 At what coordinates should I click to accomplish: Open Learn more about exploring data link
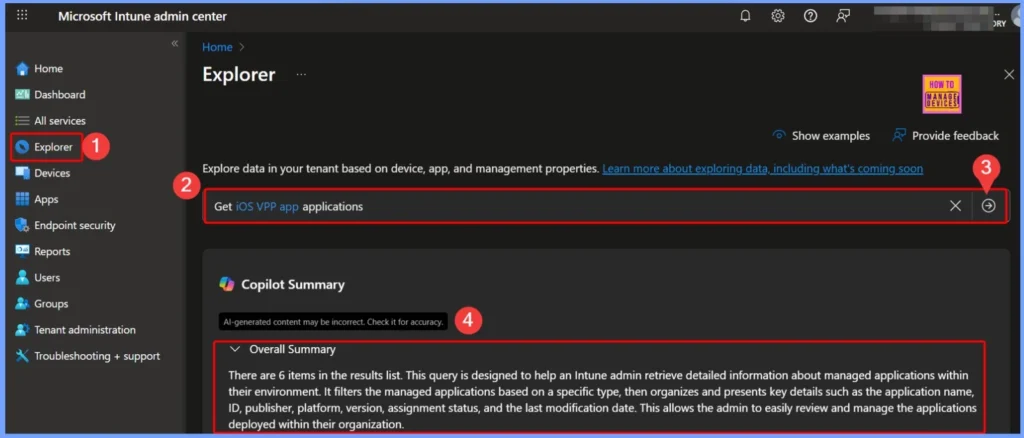coord(763,168)
